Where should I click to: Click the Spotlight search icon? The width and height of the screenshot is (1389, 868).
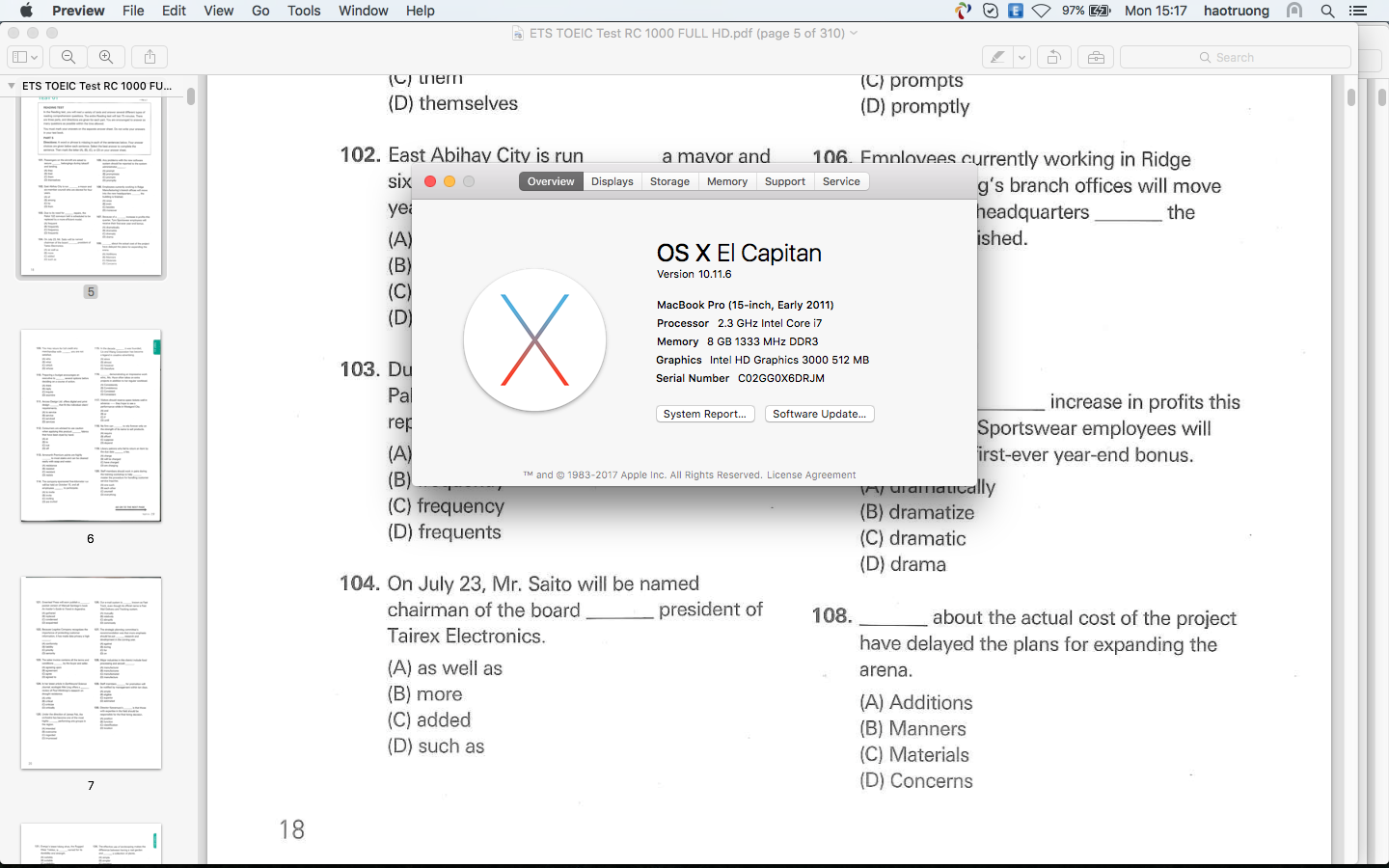click(x=1327, y=11)
